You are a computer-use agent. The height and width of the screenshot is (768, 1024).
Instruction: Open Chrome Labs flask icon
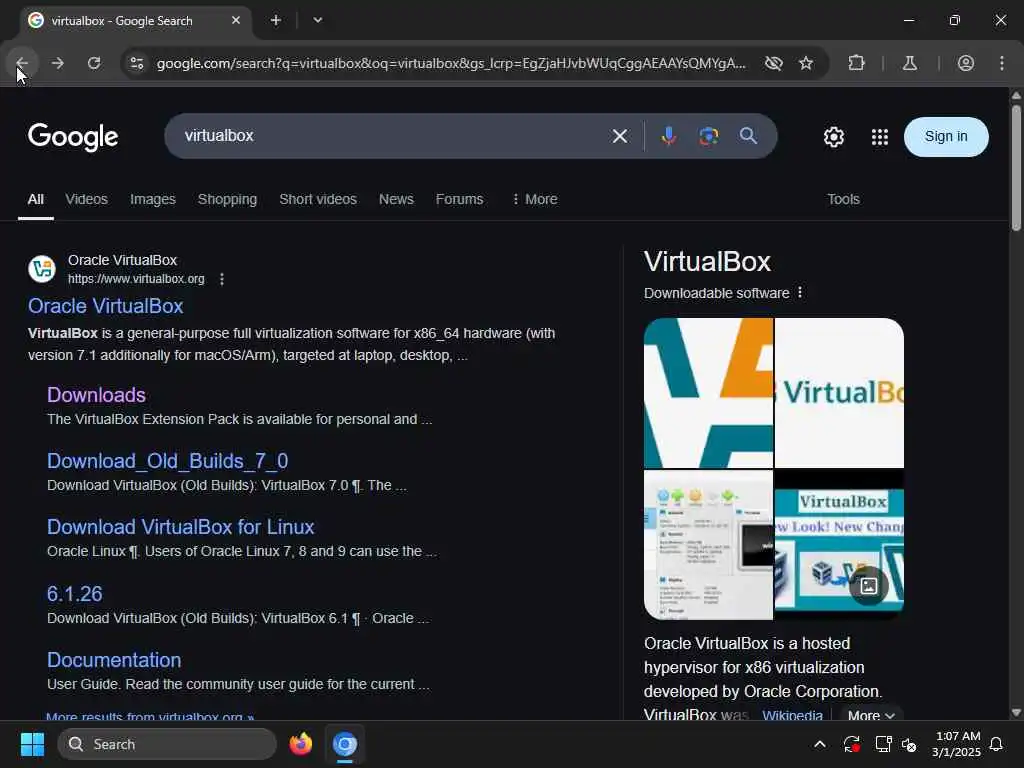(909, 63)
